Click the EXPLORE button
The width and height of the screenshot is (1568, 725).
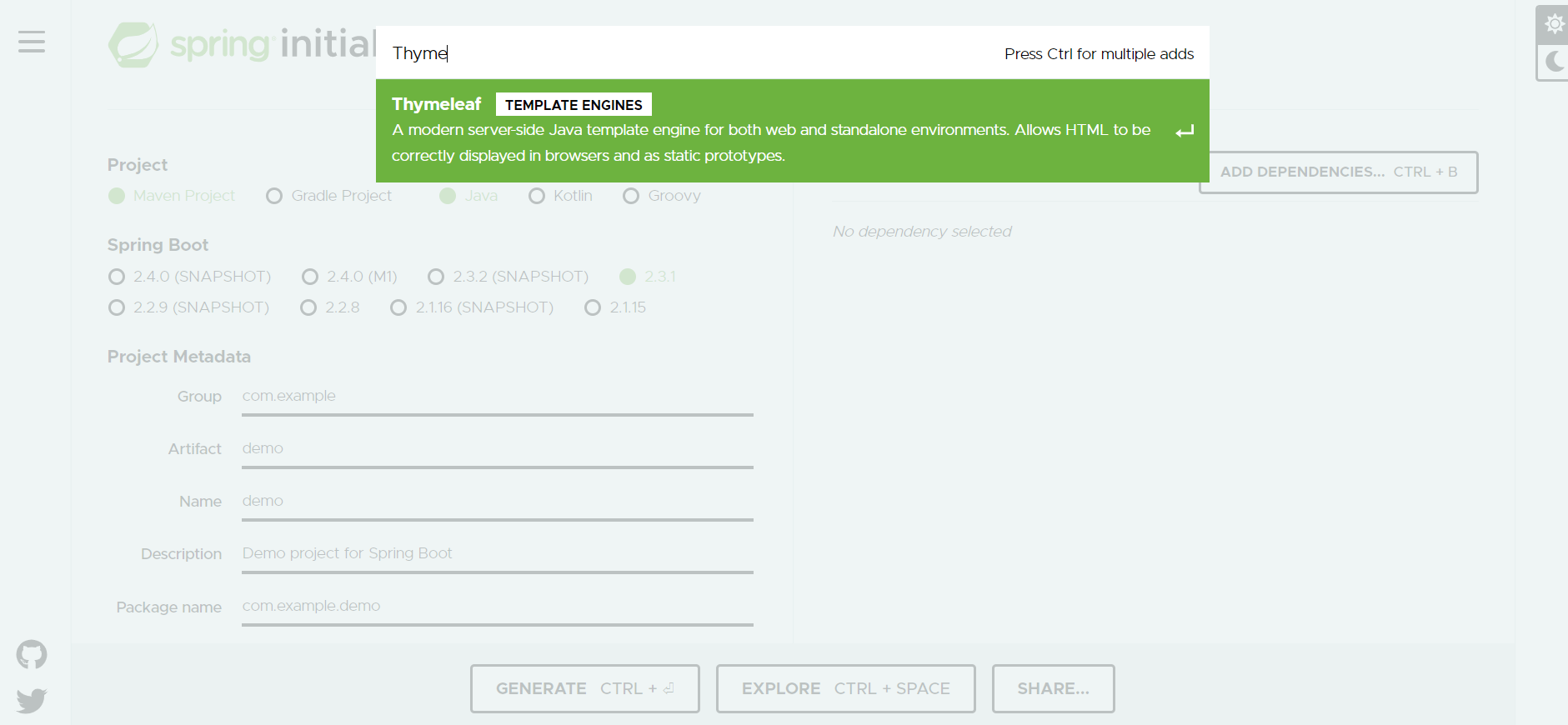tap(846, 688)
